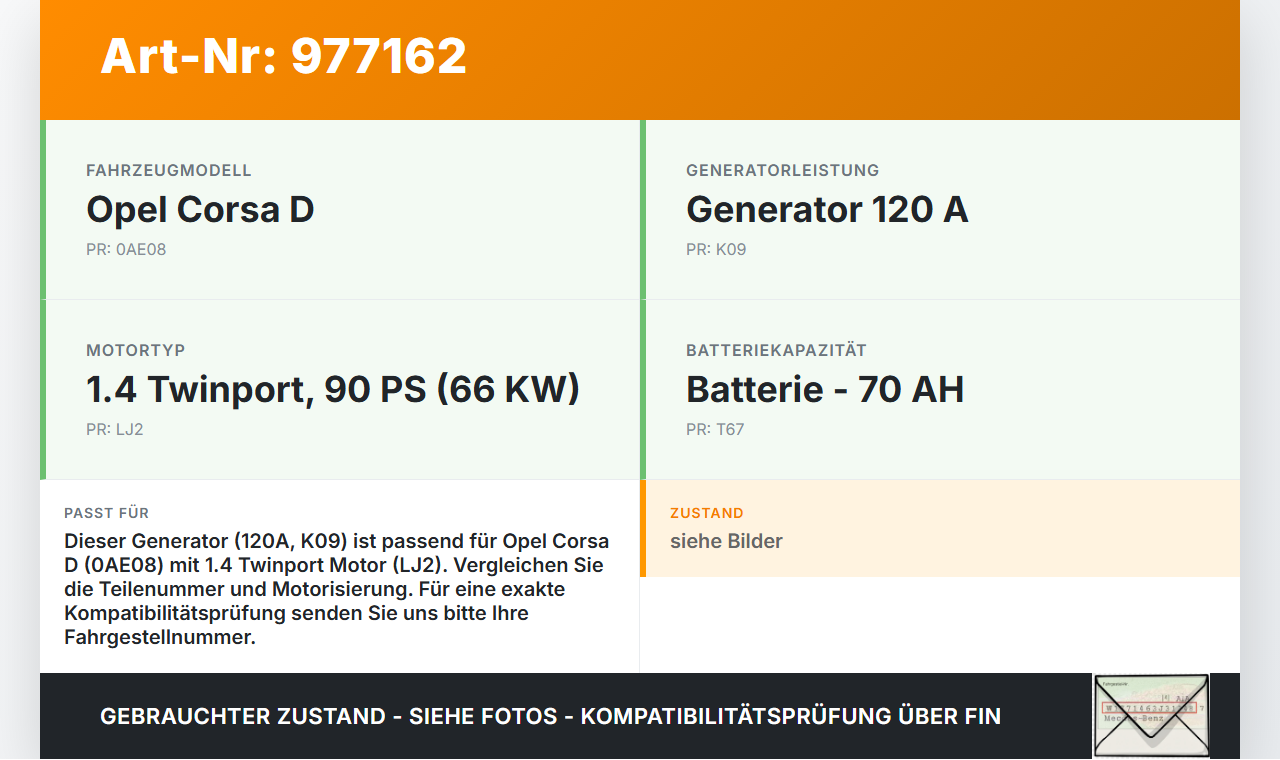Click the compatibility paragraph starting "Dieser Generator"
The height and width of the screenshot is (760, 1280).
coord(337,589)
